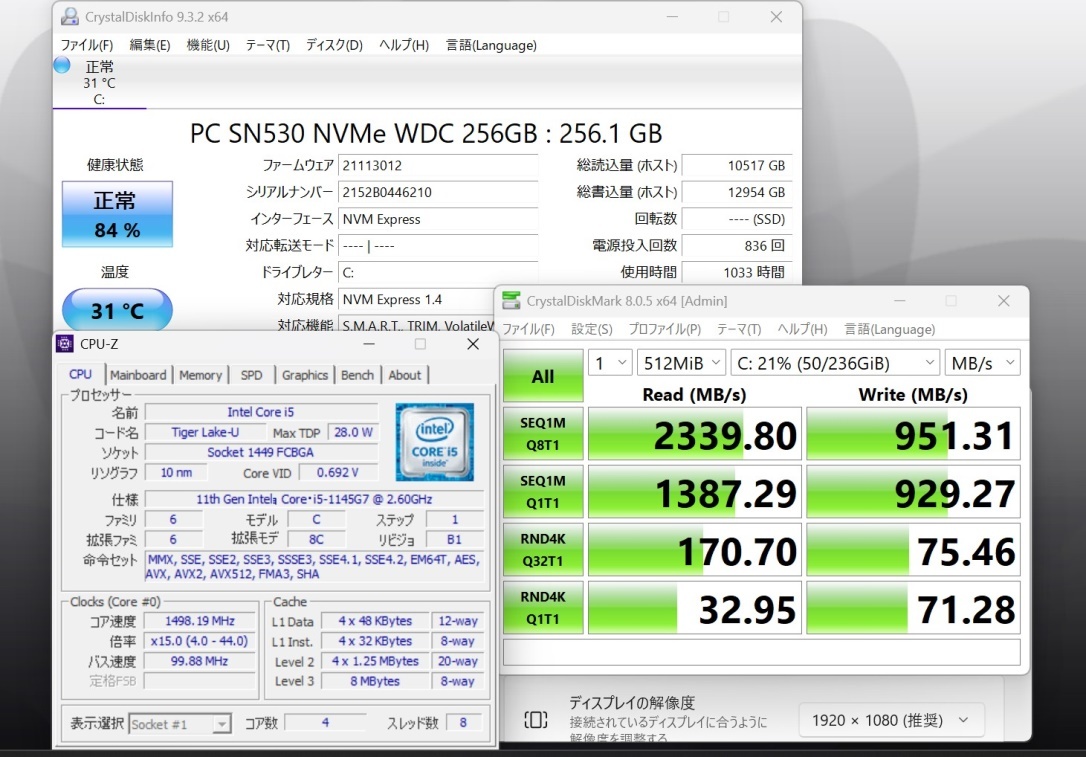Open the MB/s unit dropdown
The image size is (1086, 757).
[x=982, y=363]
